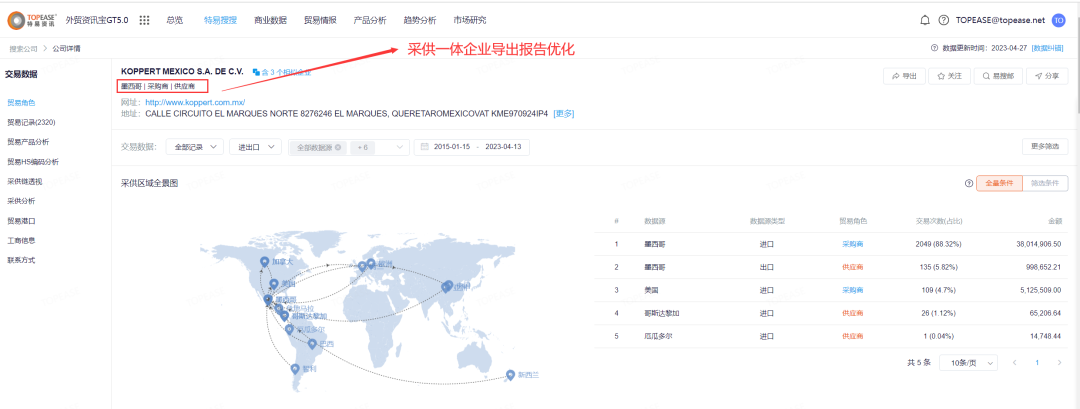1080x409 pixels.
Task: Open the 总览 nav tab
Action: 175,21
